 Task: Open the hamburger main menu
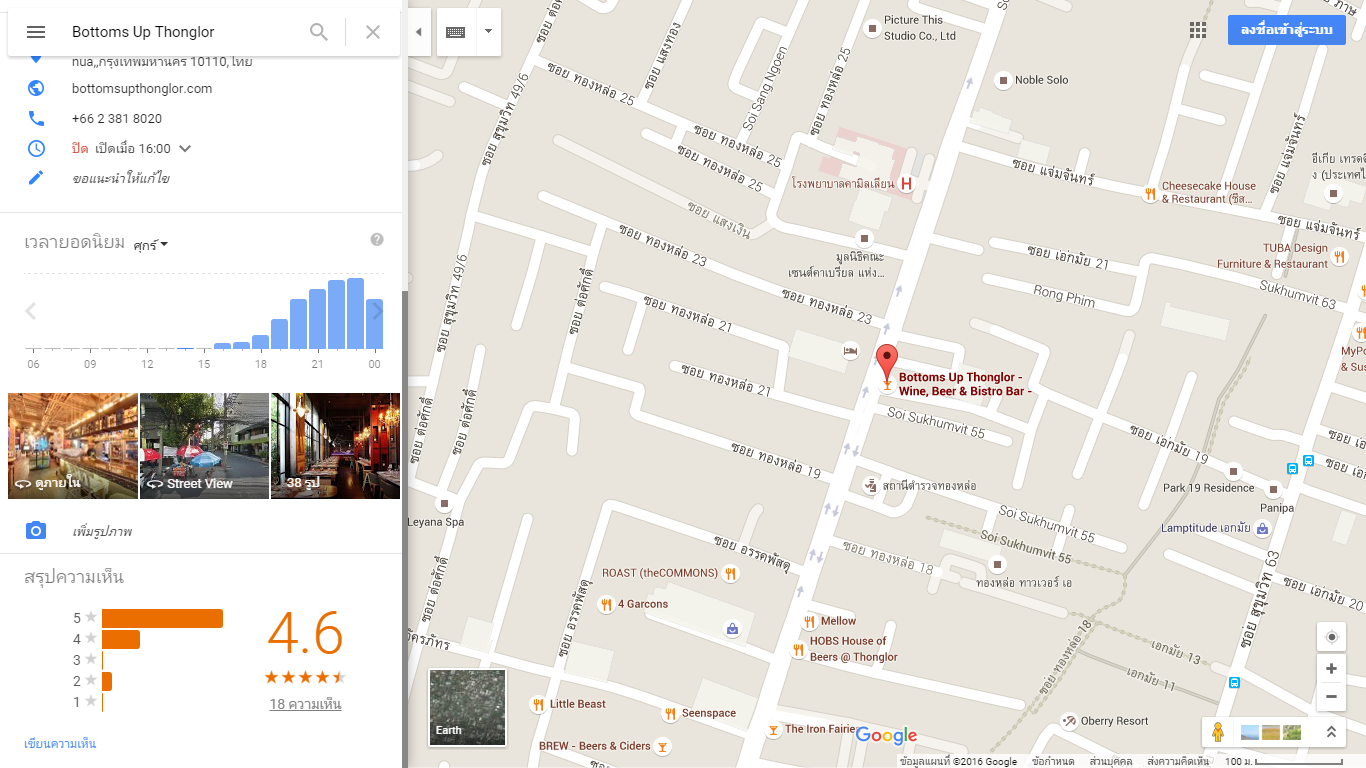[36, 32]
